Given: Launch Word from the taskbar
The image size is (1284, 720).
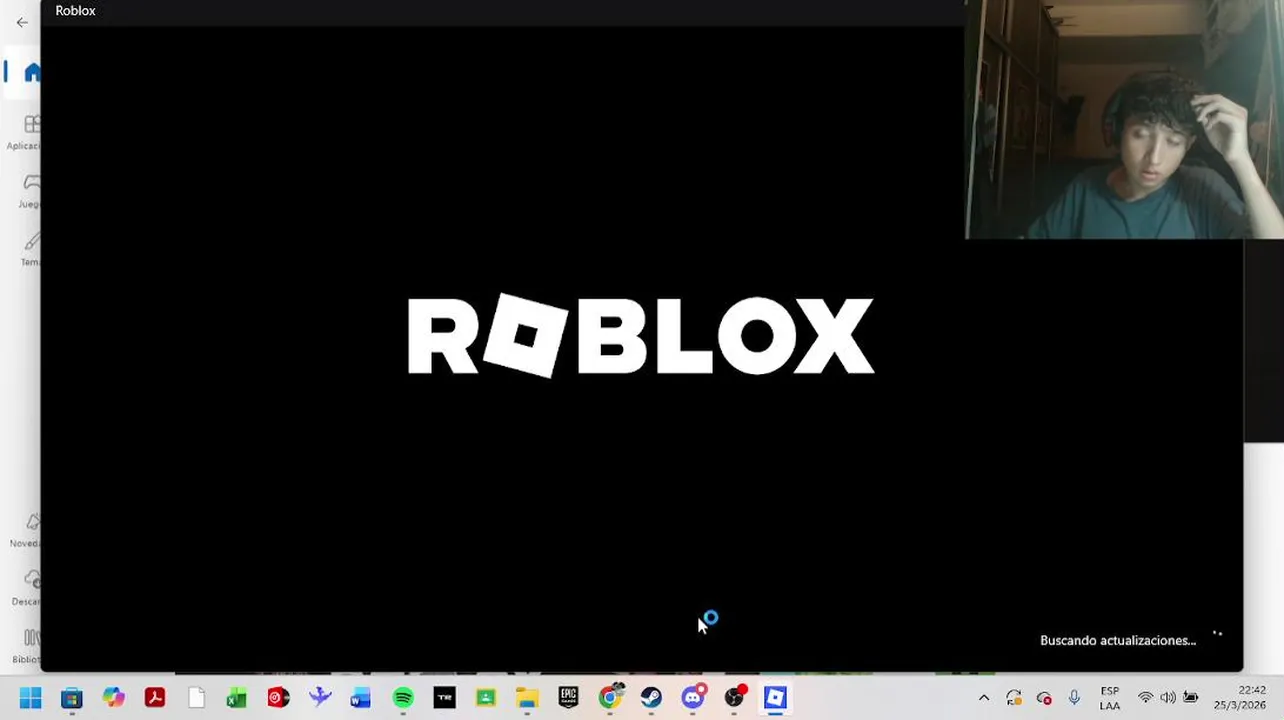Looking at the screenshot, I should [361, 698].
